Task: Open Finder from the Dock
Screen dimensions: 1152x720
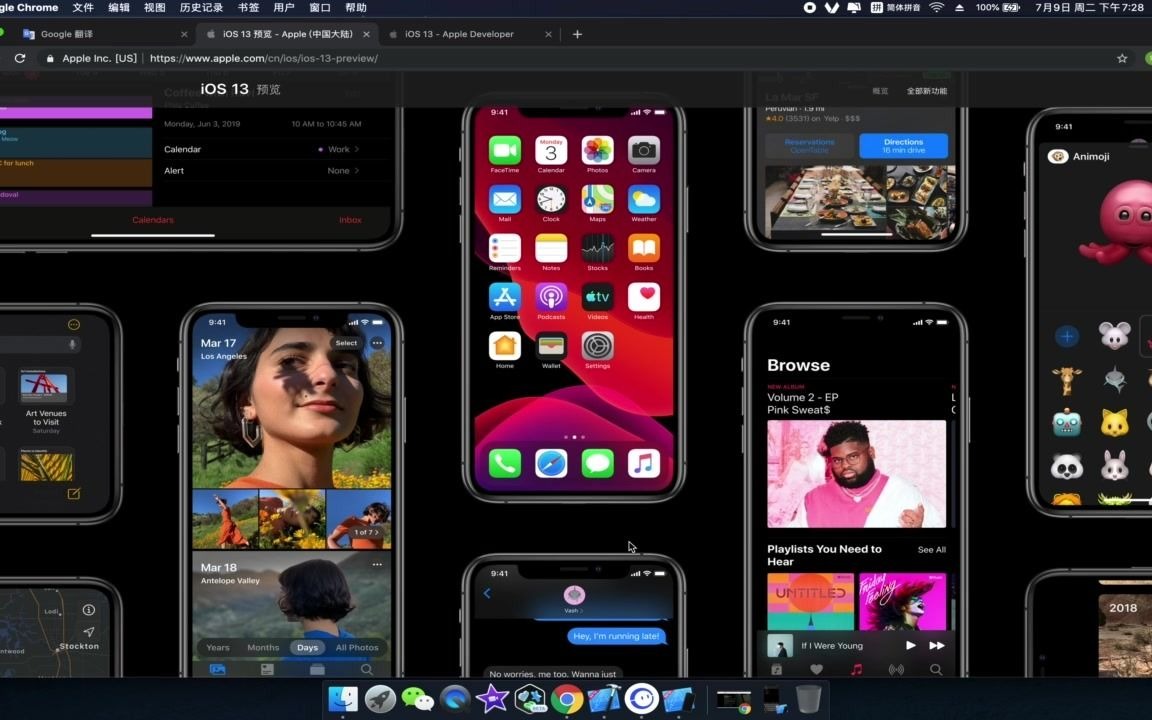Action: click(342, 698)
